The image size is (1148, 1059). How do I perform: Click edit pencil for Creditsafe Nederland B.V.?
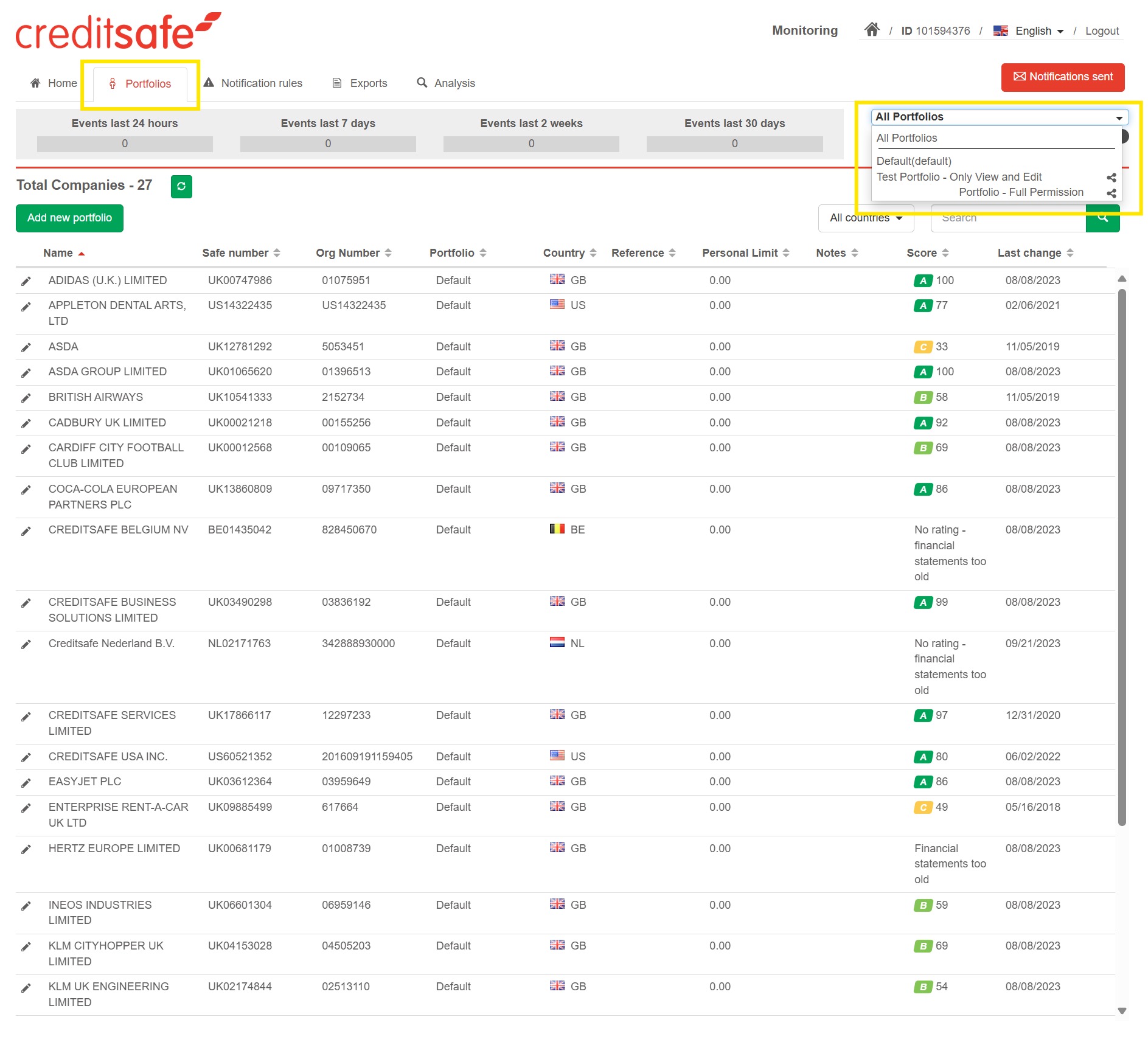point(26,644)
